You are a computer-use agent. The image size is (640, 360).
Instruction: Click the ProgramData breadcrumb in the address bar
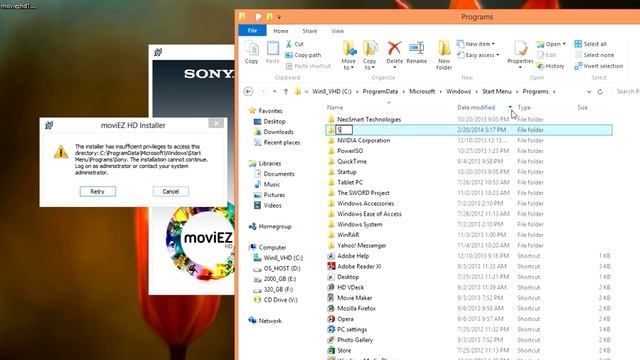(x=380, y=91)
